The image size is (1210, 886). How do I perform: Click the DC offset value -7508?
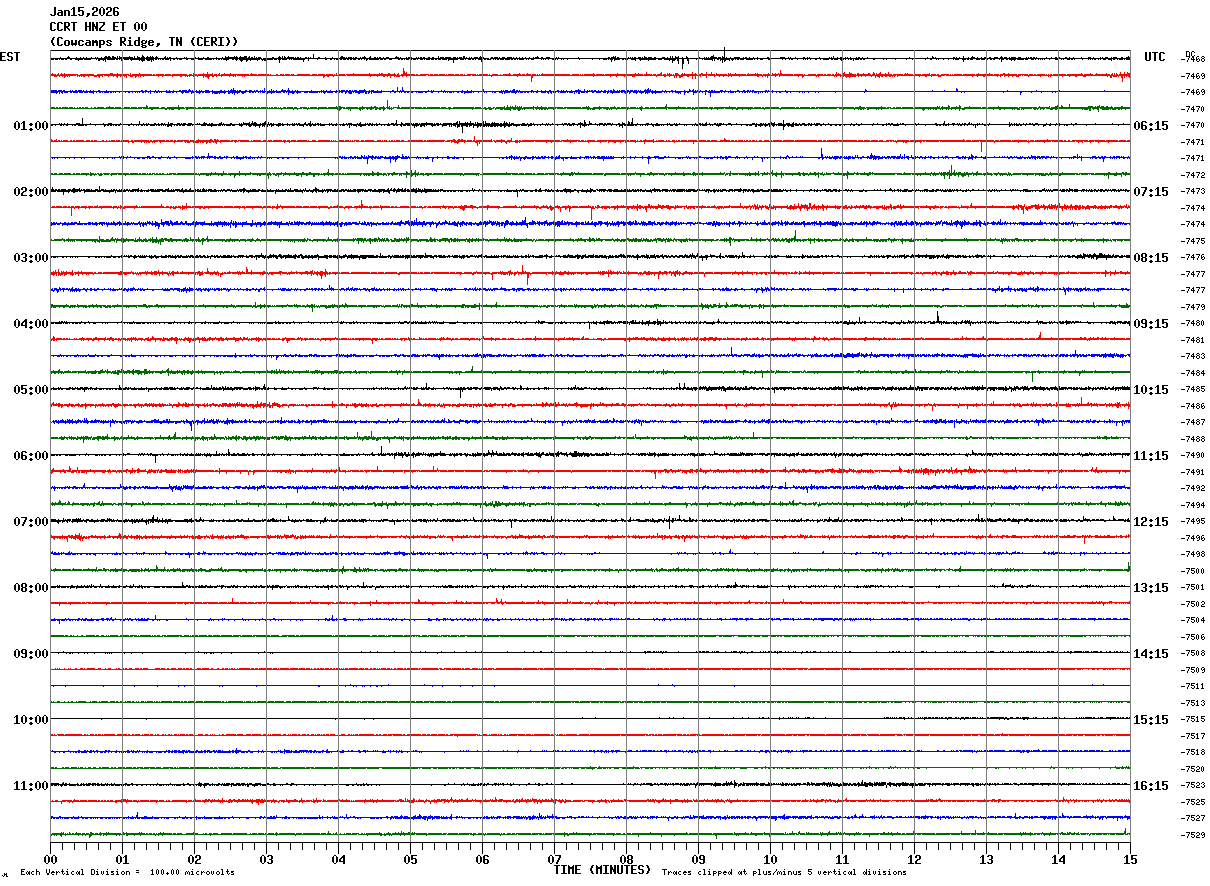click(1193, 653)
